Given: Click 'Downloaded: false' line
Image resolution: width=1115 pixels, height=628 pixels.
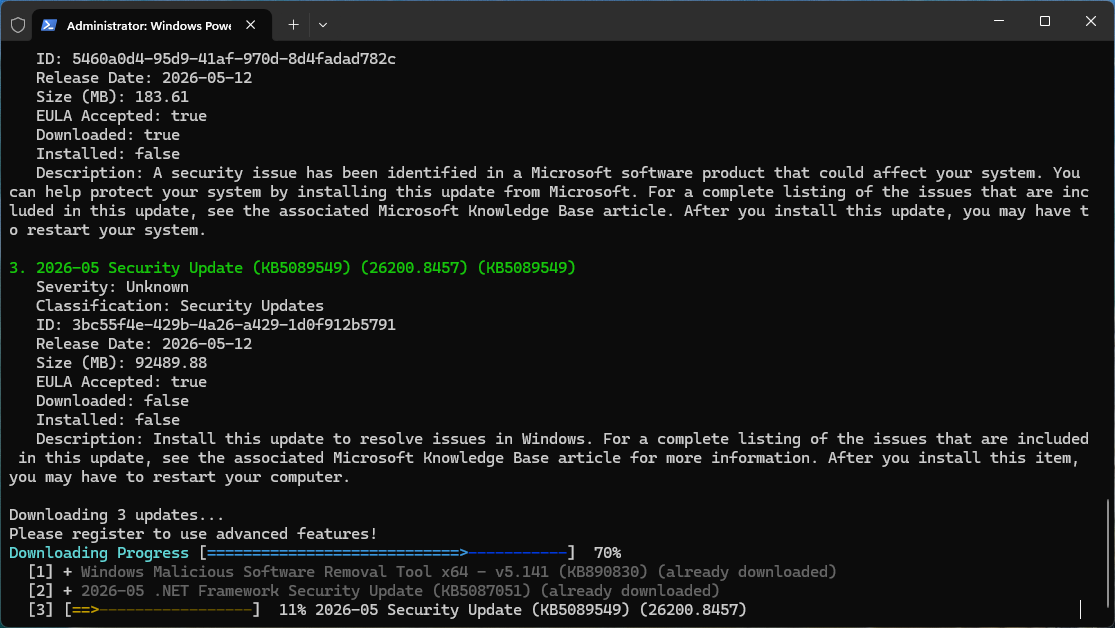Looking at the screenshot, I should pyautogui.click(x=112, y=400).
